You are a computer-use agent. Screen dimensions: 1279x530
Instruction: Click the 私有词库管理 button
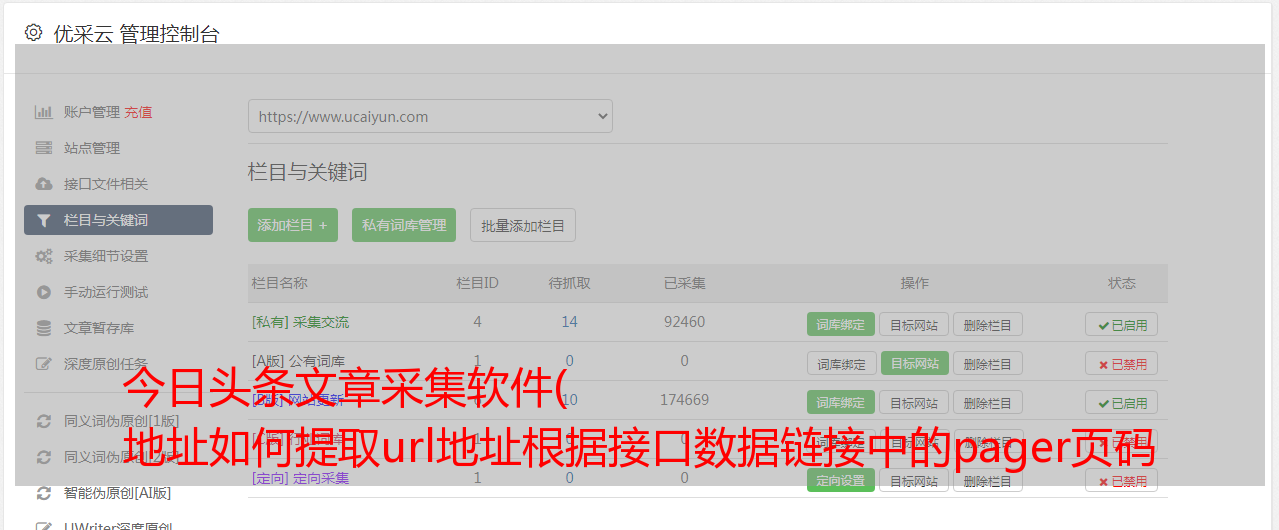tap(404, 225)
